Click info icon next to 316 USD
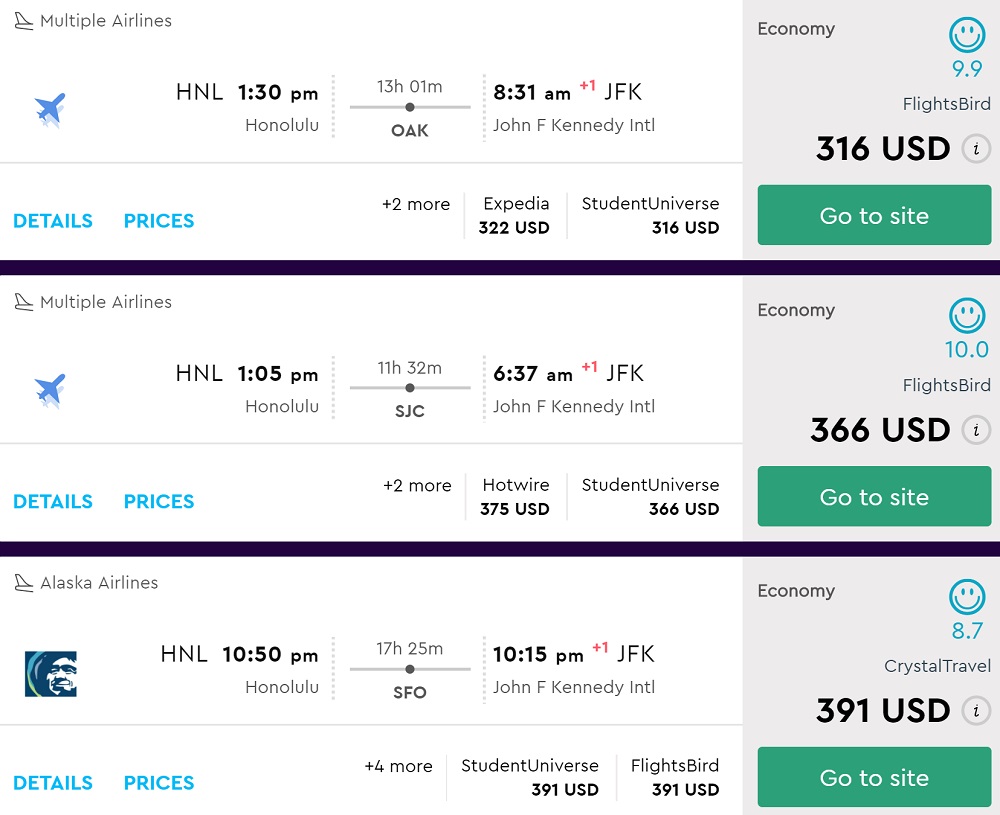This screenshot has height=815, width=1000. pyautogui.click(x=976, y=150)
